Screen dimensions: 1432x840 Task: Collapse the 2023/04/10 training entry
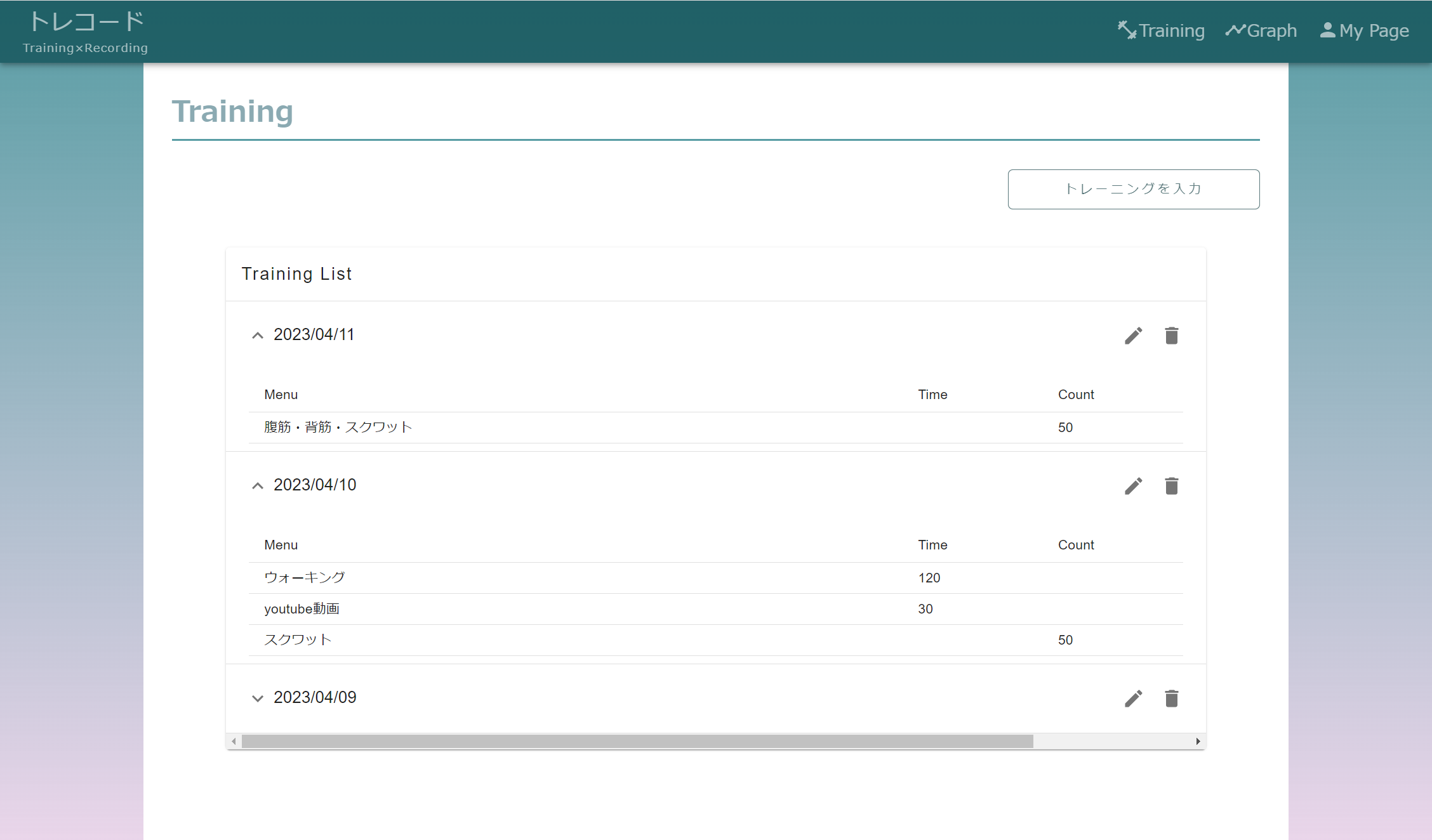pos(258,485)
